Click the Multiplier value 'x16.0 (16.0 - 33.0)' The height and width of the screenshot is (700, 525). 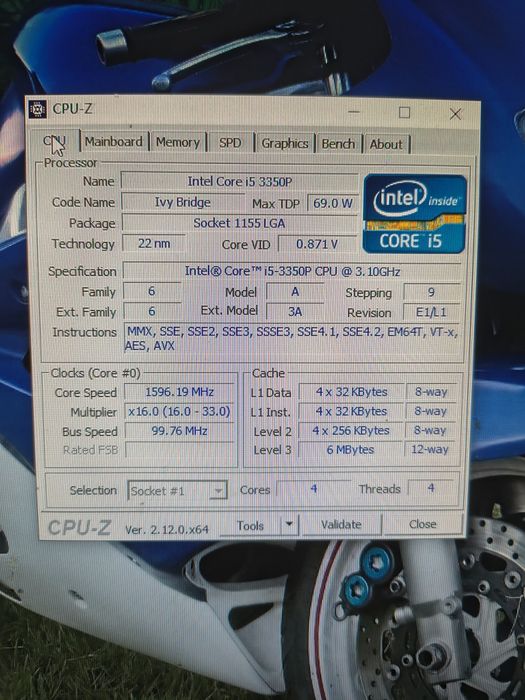click(x=179, y=411)
